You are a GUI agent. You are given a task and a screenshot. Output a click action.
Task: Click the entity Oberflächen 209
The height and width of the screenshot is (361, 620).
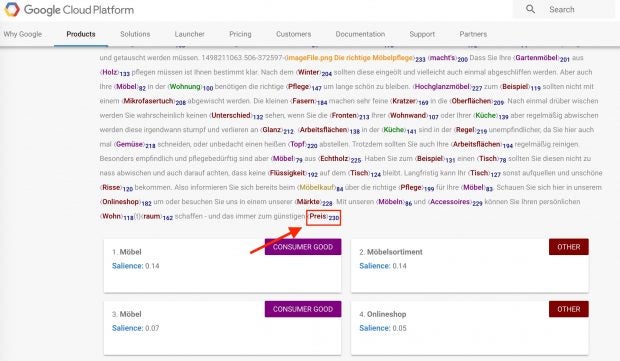476,102
